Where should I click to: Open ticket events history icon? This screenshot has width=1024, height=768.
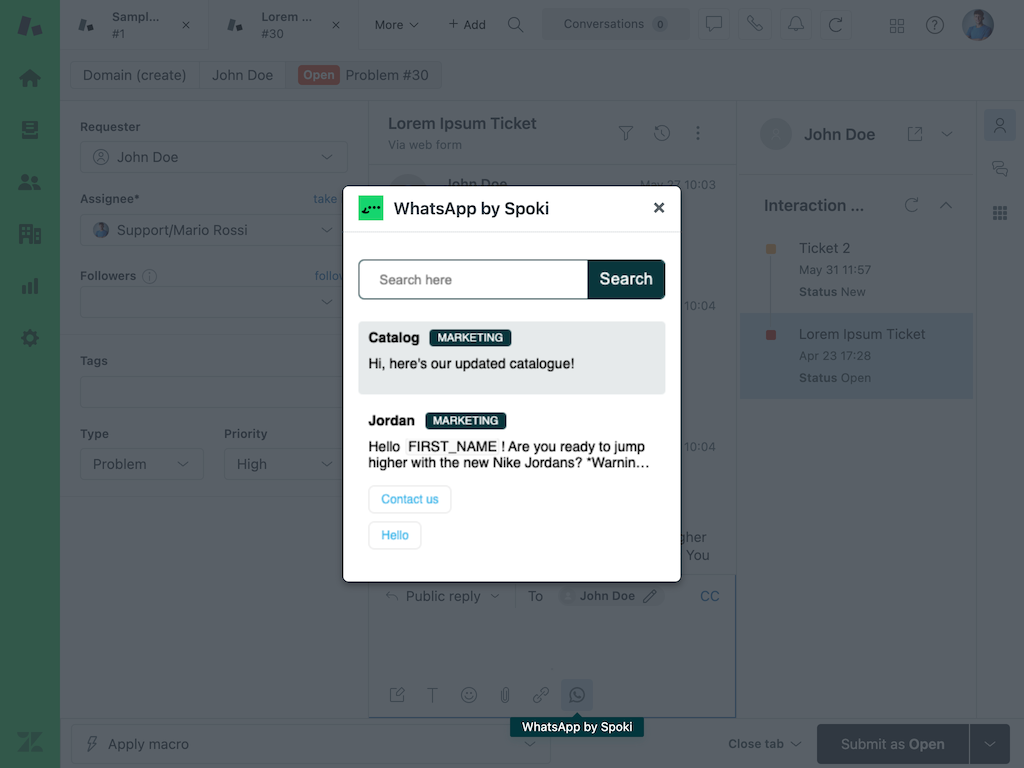click(662, 133)
